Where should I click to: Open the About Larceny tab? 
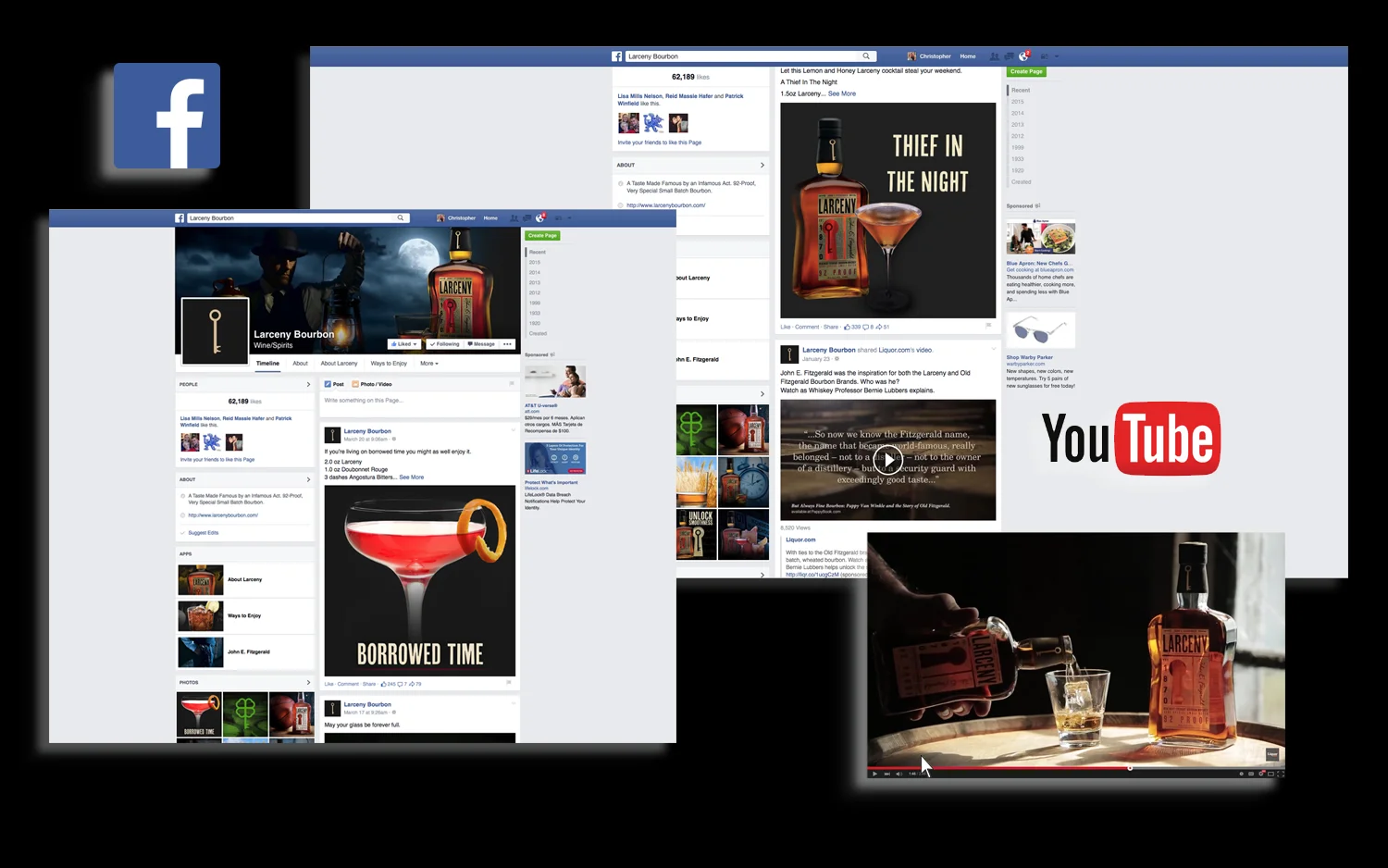(339, 364)
